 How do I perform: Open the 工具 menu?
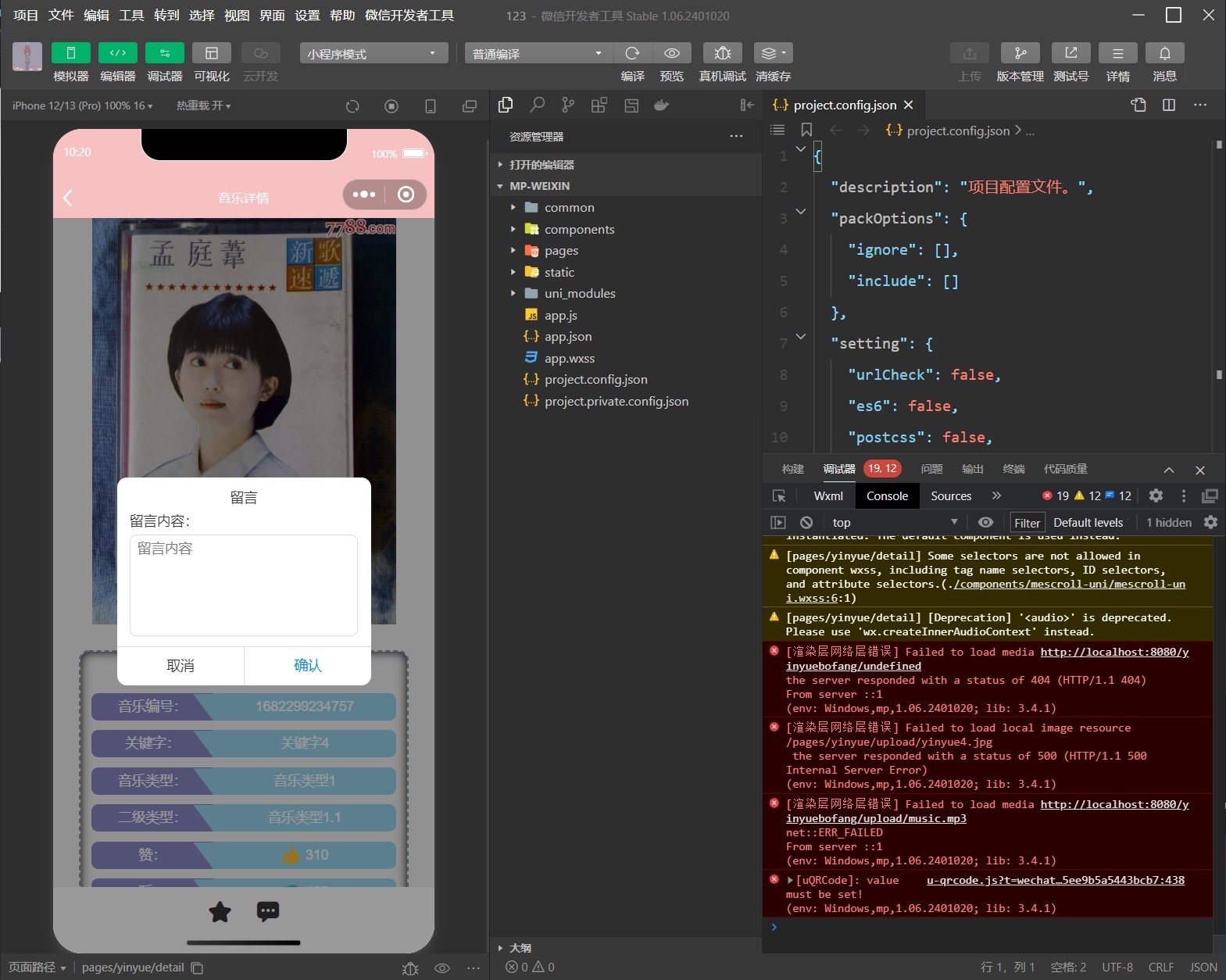(x=131, y=15)
